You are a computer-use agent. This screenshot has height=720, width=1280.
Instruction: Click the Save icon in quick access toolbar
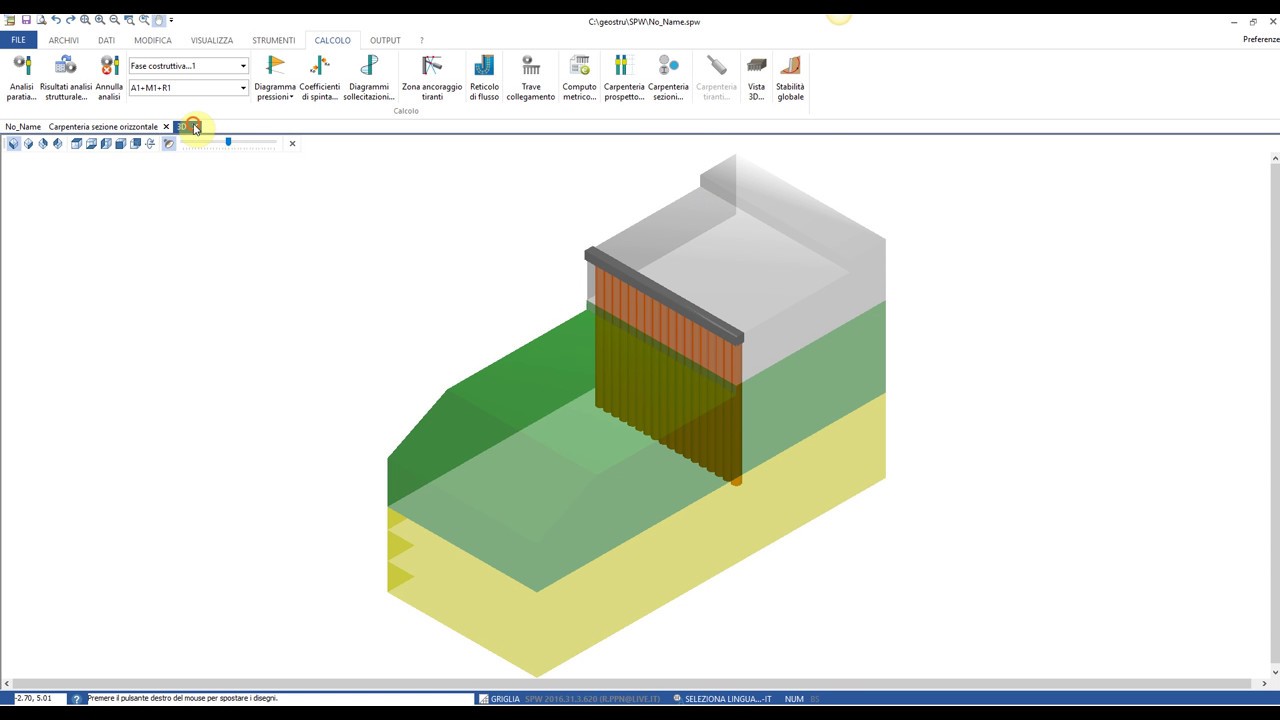click(x=26, y=20)
